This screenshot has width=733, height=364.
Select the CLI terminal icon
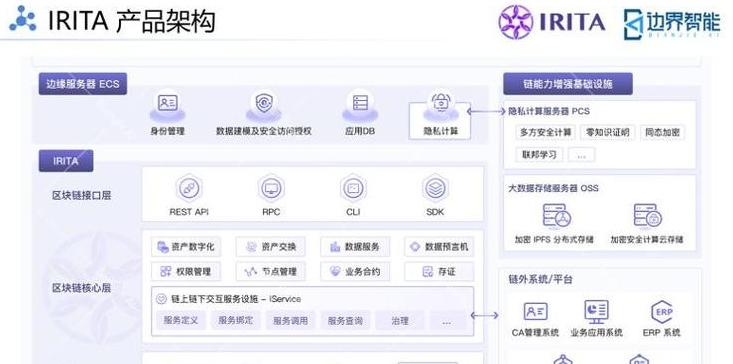(x=353, y=189)
